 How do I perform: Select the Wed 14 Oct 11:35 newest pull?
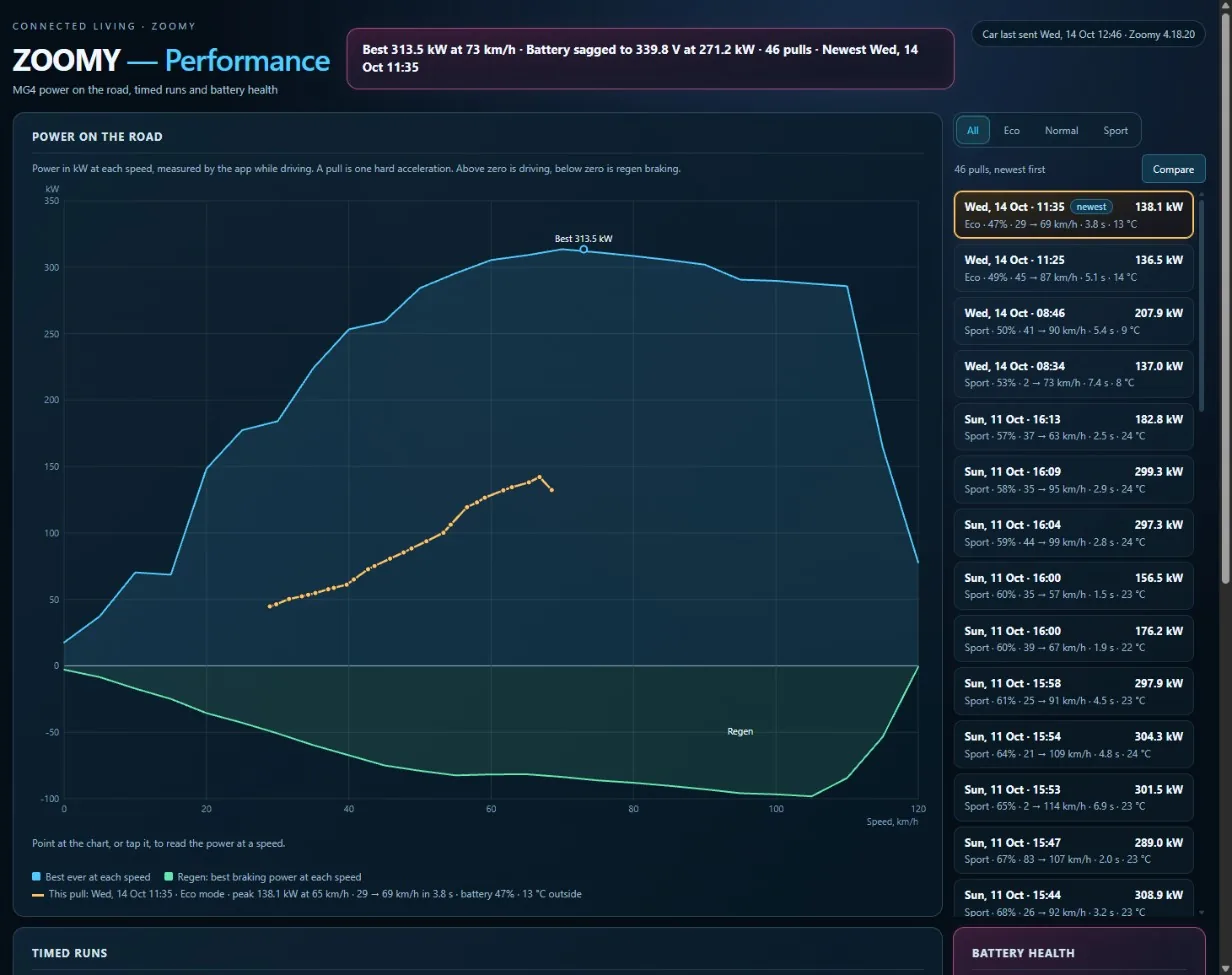1073,215
